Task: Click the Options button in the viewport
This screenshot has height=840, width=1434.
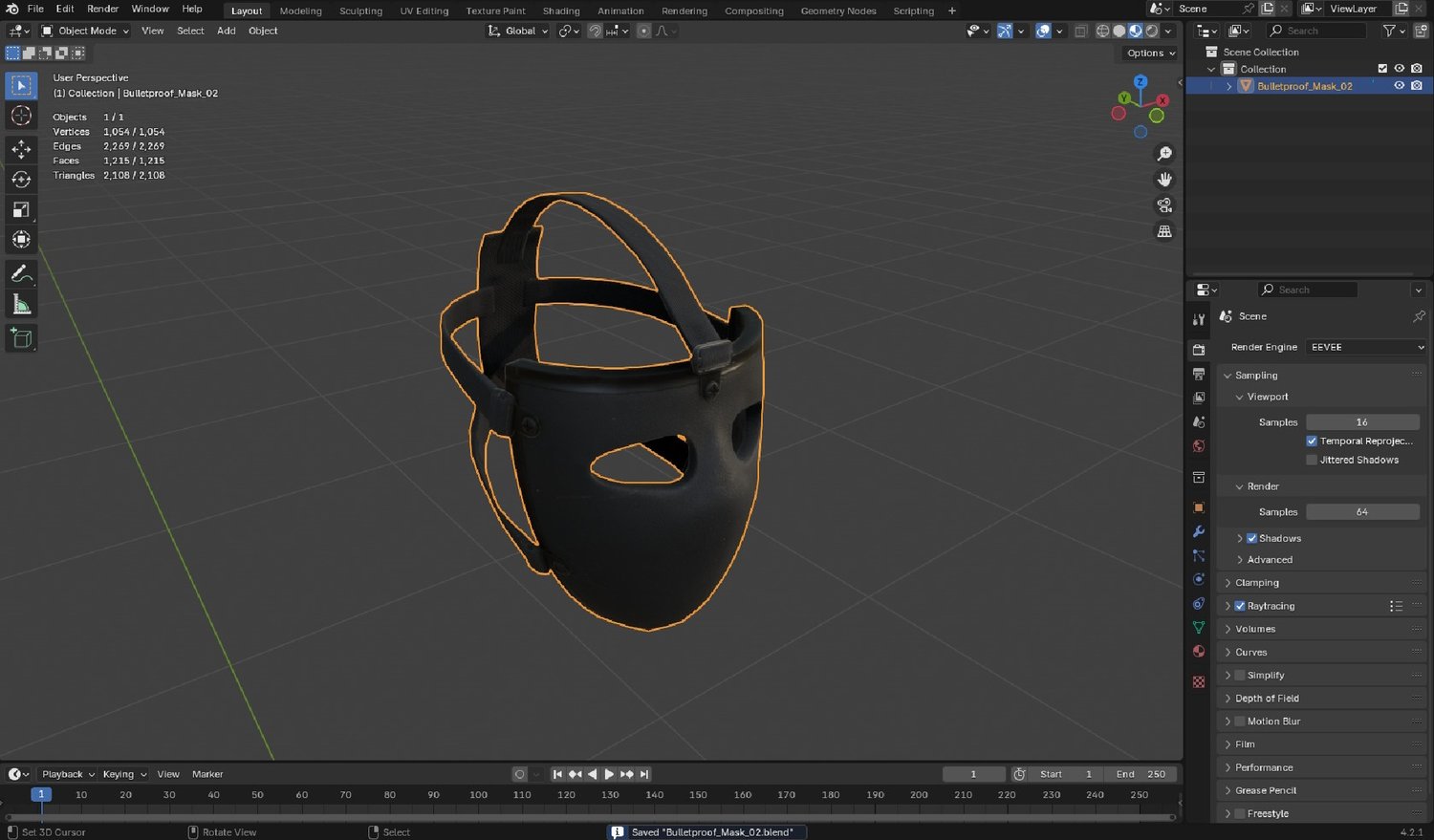Action: [x=1150, y=53]
